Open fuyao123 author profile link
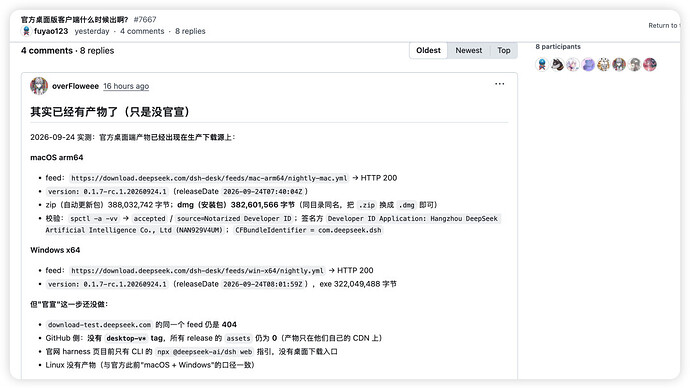Viewport: 690px width, 388px height. tap(51, 31)
